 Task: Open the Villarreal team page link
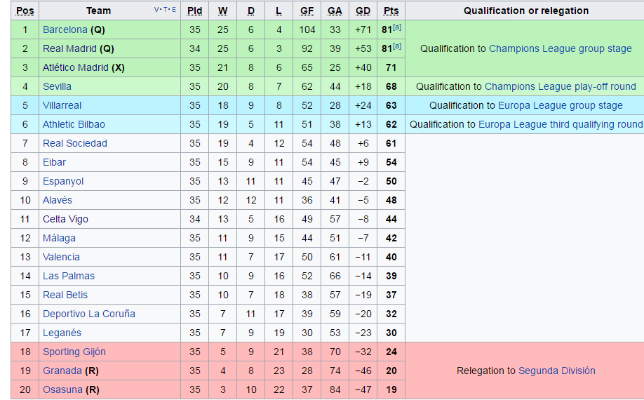point(62,106)
